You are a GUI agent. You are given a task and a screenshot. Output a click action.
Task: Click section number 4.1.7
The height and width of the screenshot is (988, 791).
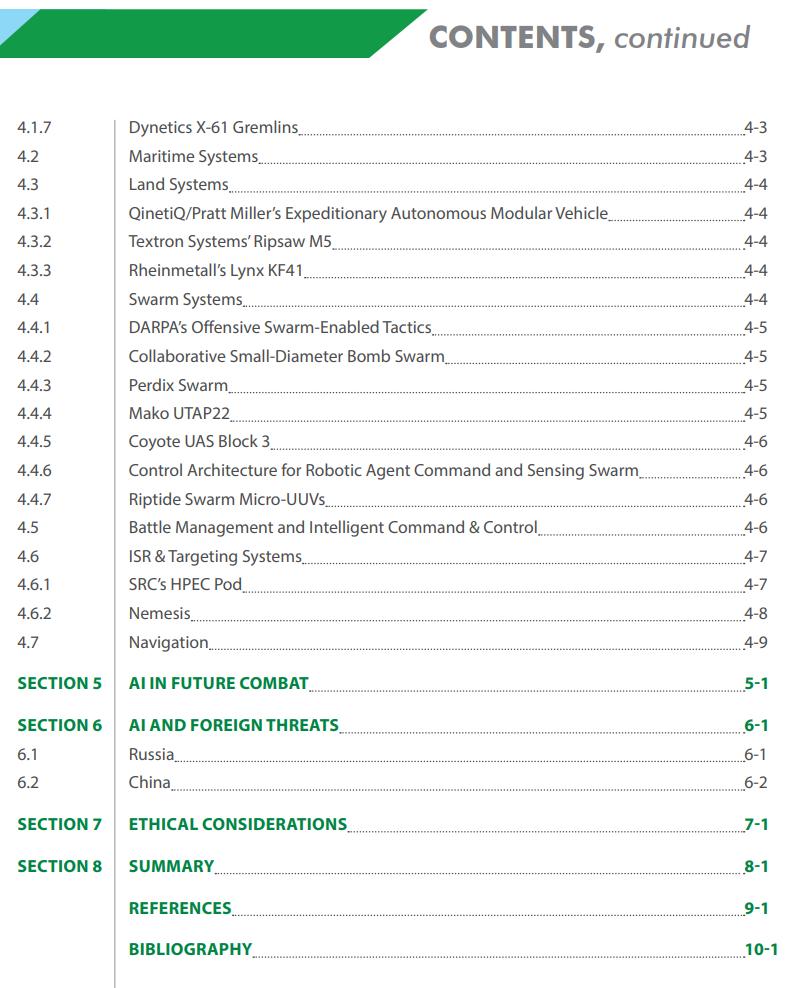34,128
